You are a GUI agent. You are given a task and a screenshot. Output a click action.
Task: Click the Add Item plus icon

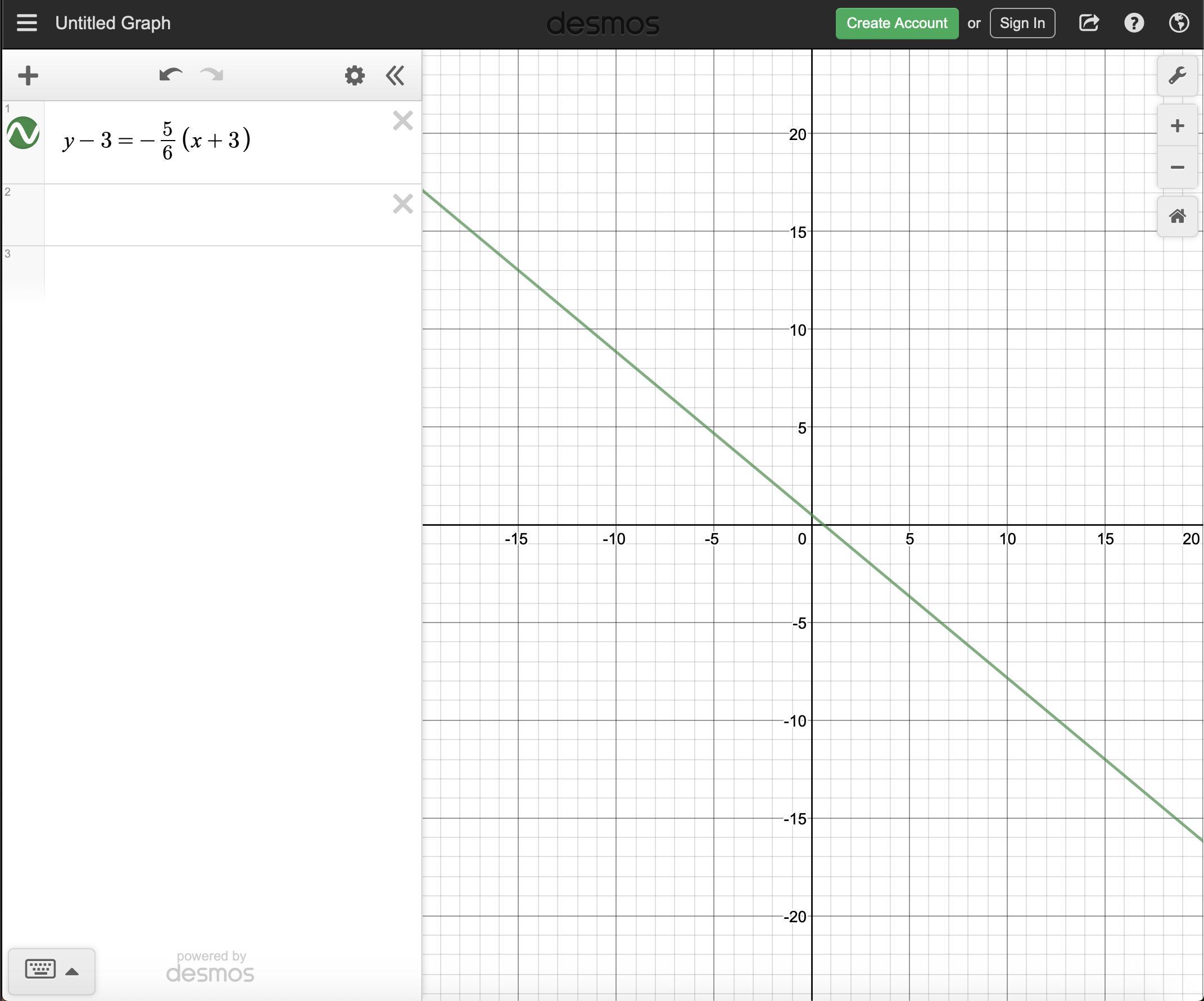28,75
